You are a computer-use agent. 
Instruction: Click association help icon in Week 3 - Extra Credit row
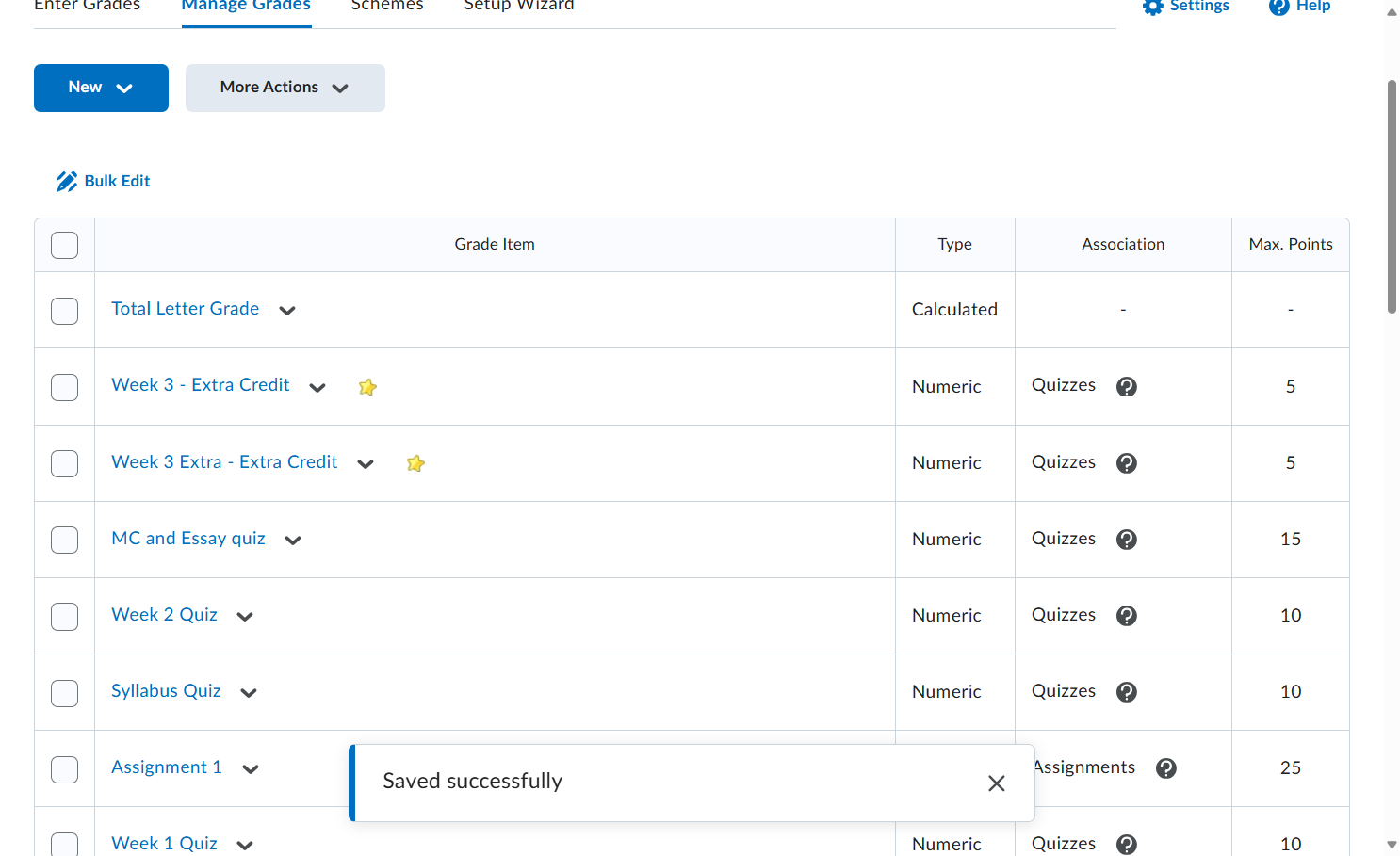click(x=1127, y=387)
